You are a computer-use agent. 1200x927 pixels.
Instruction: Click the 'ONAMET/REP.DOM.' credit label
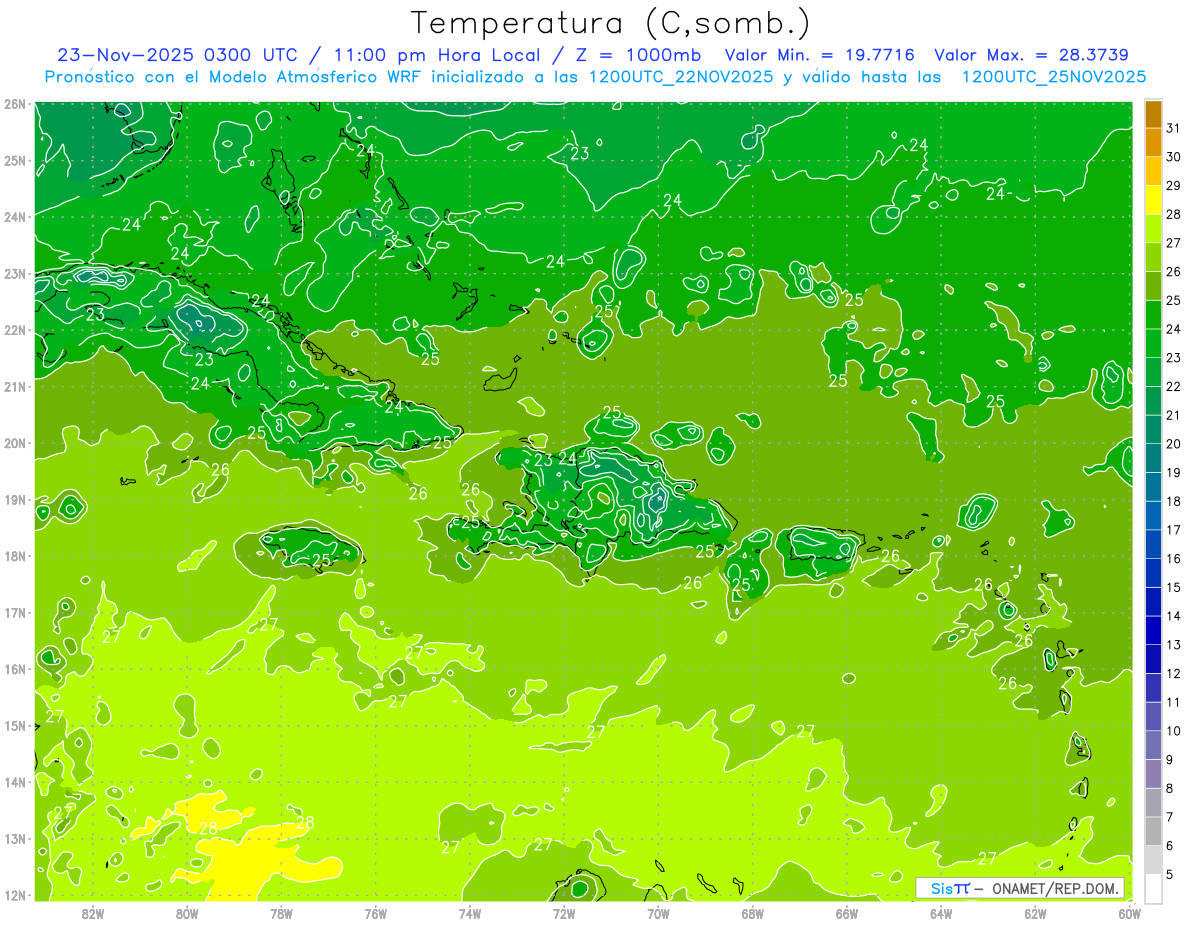tap(1057, 888)
